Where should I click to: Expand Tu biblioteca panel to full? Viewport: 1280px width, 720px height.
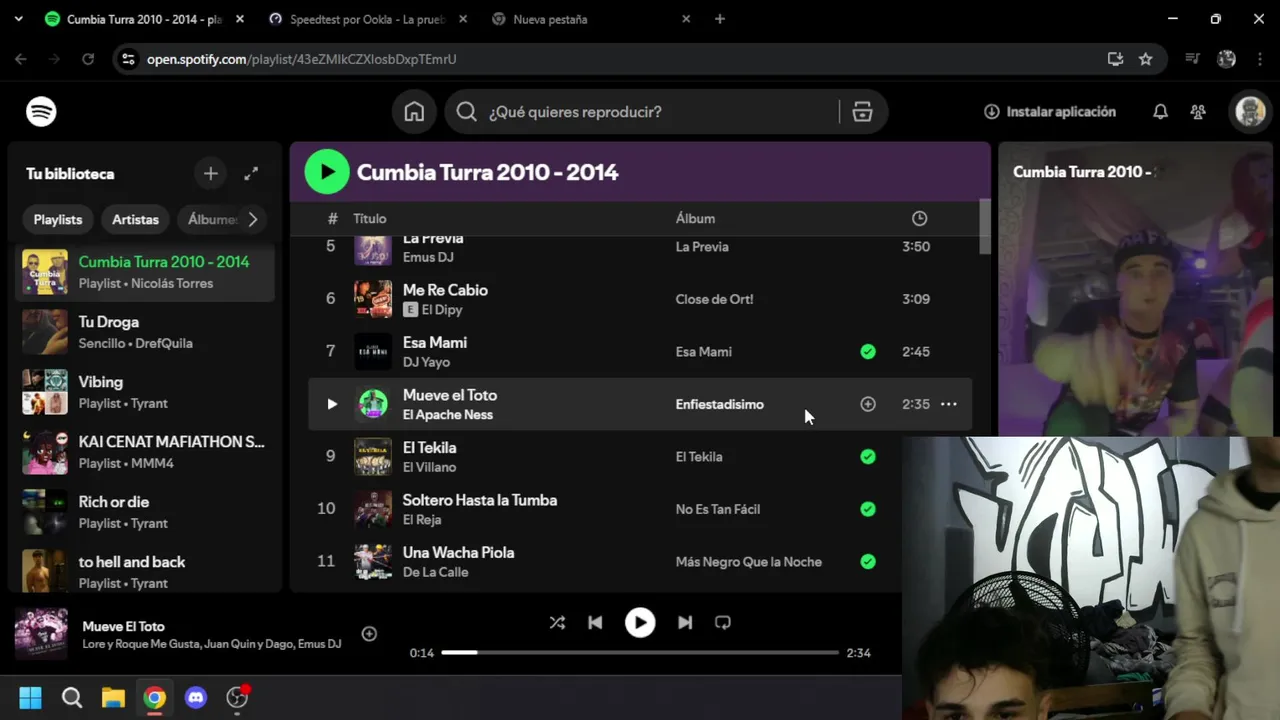[x=251, y=174]
